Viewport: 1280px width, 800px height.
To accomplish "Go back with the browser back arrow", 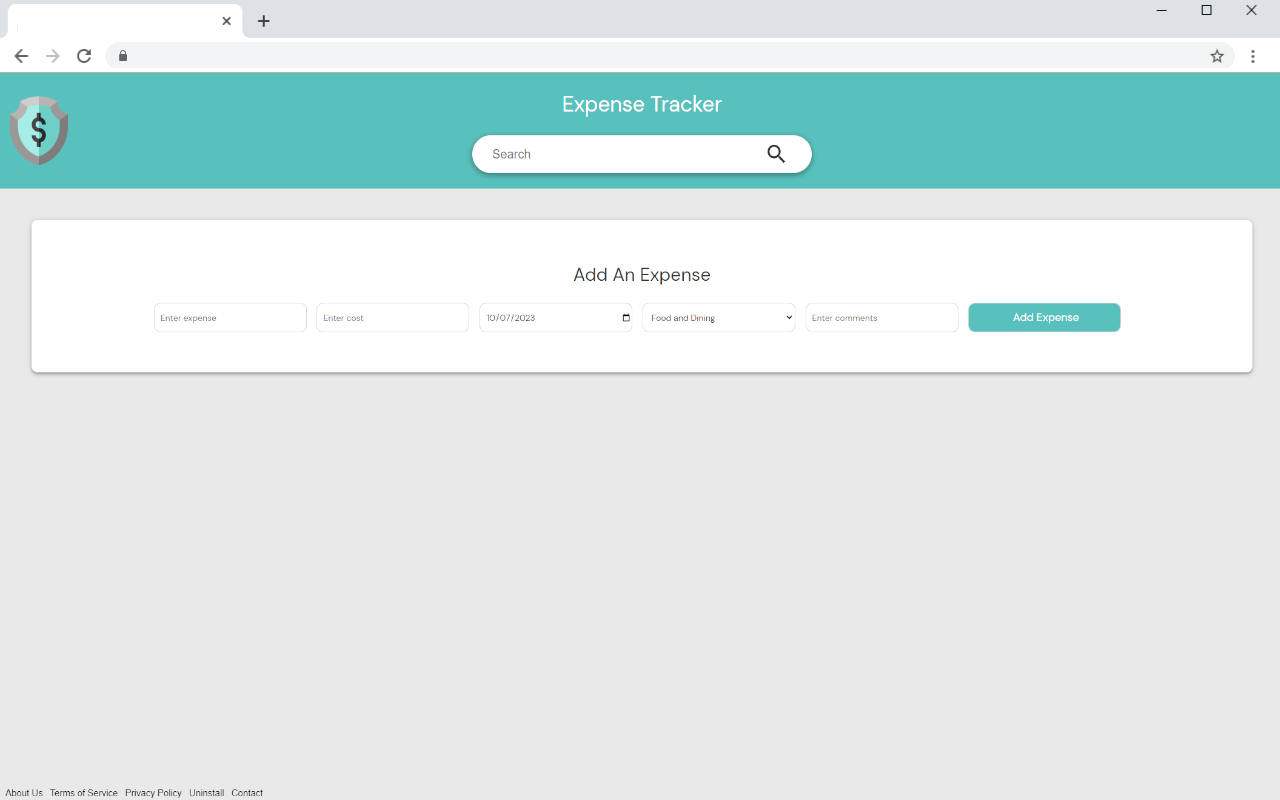I will tap(21, 56).
